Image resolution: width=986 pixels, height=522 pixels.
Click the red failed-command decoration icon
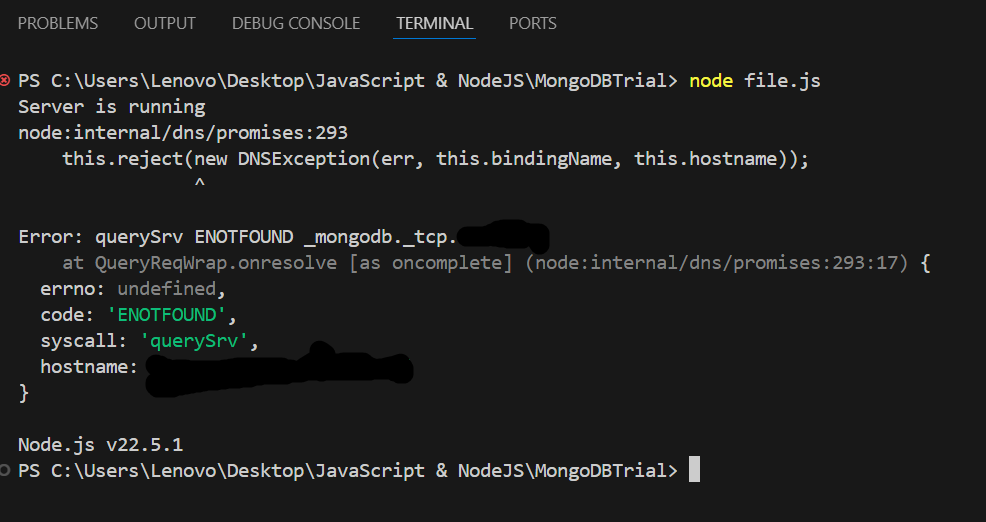pos(6,80)
